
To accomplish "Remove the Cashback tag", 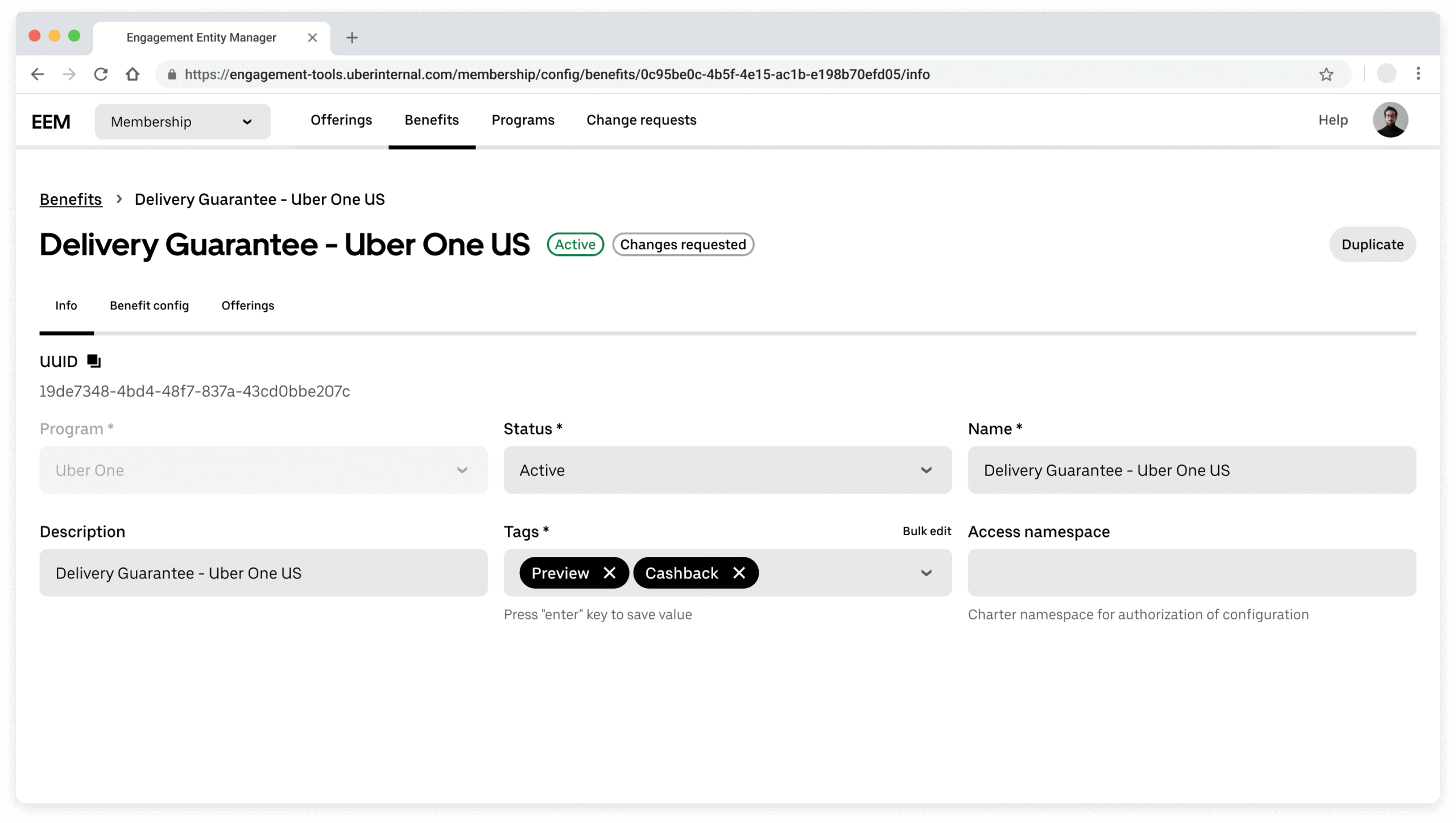I will pyautogui.click(x=739, y=573).
